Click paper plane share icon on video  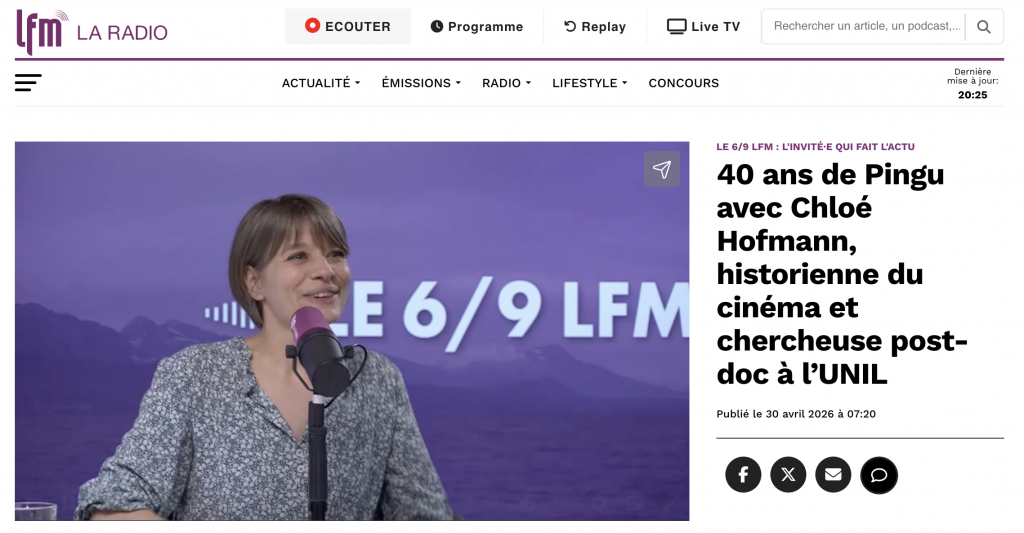(662, 169)
